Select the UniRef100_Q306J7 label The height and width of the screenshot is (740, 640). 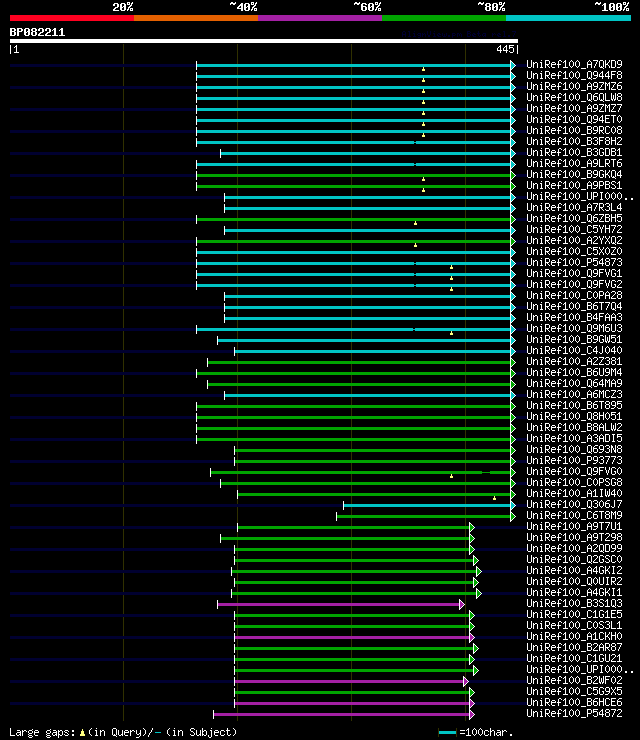tap(574, 505)
